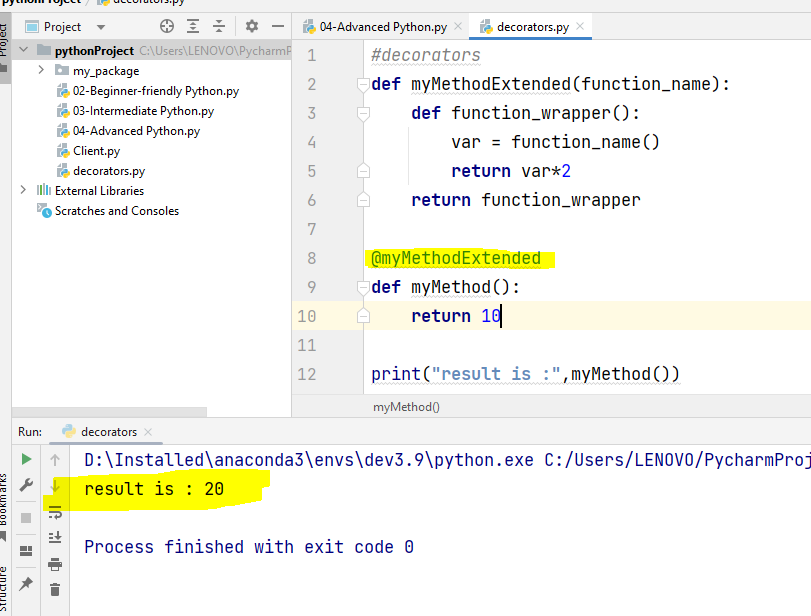Open Project panel settings gear
The width and height of the screenshot is (811, 616).
pos(252,26)
